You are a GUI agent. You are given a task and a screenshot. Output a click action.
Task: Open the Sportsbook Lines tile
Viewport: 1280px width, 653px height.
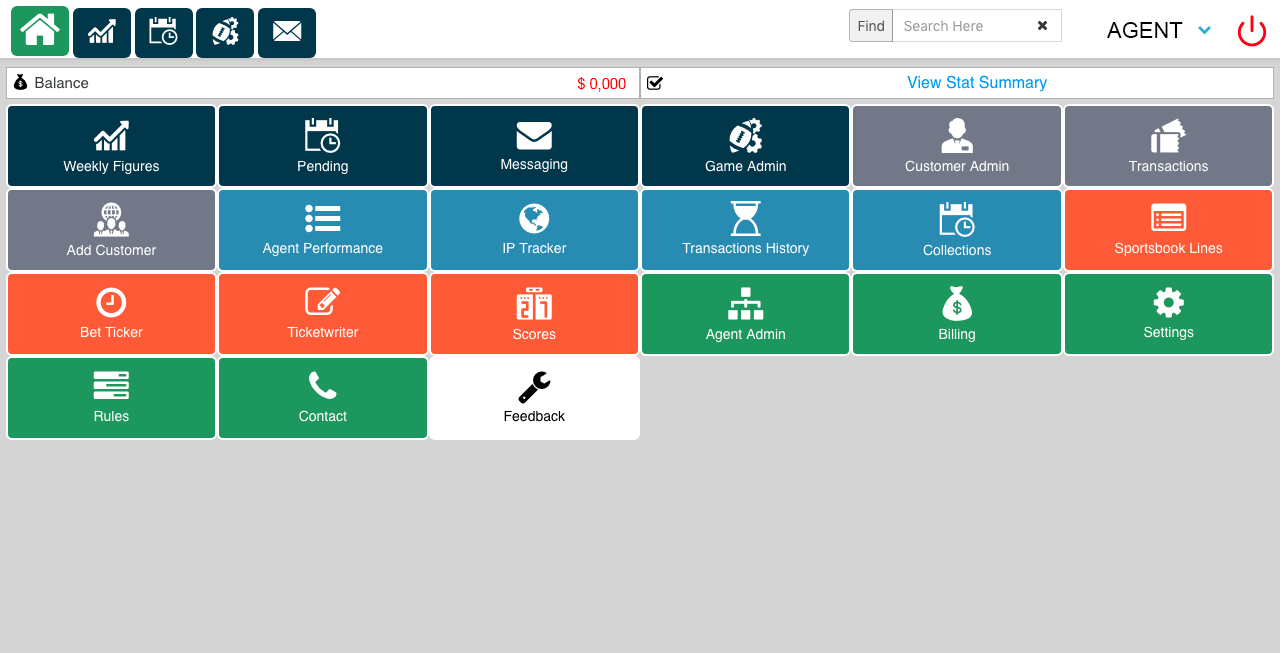[x=1168, y=230]
